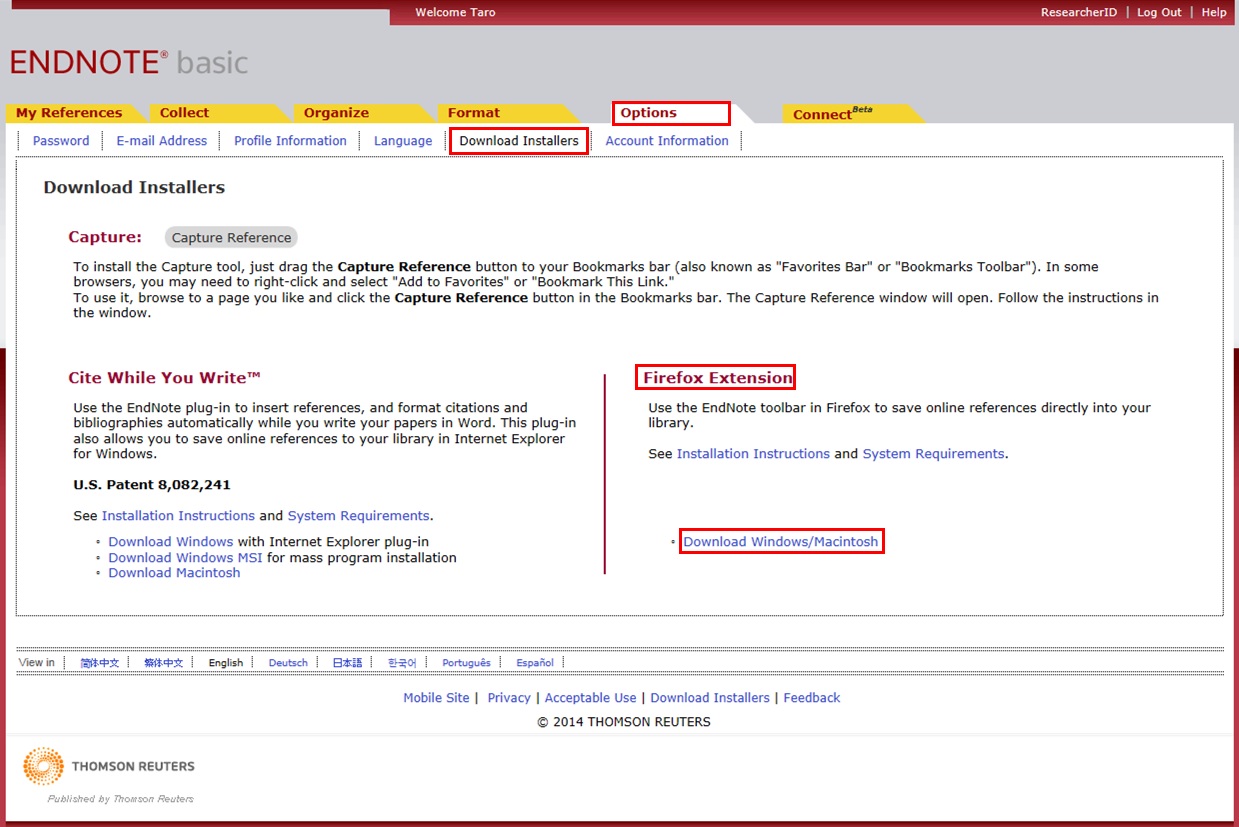Switch the view language to Deutsch
The image size is (1239, 827).
[288, 663]
